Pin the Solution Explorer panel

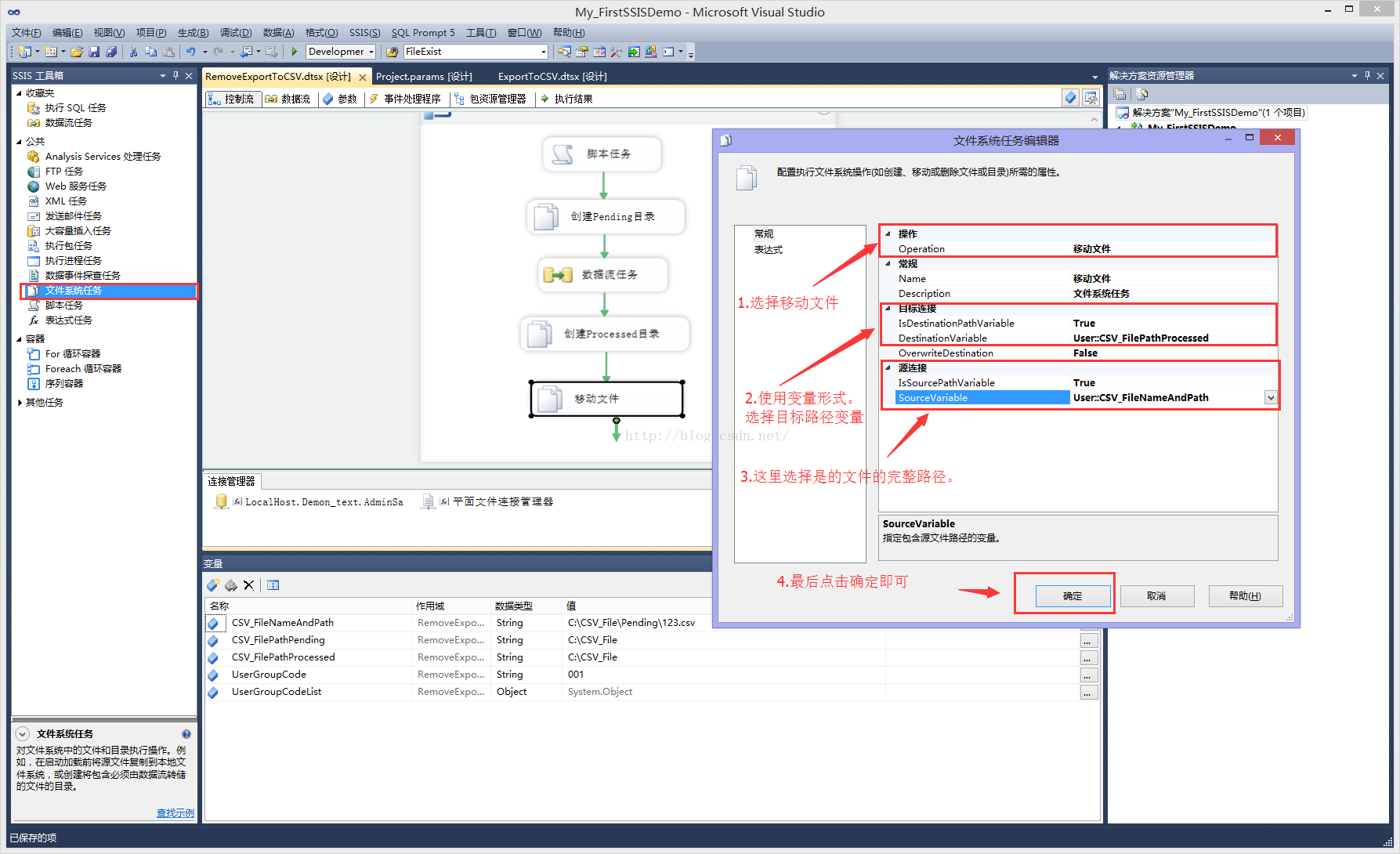point(1367,75)
